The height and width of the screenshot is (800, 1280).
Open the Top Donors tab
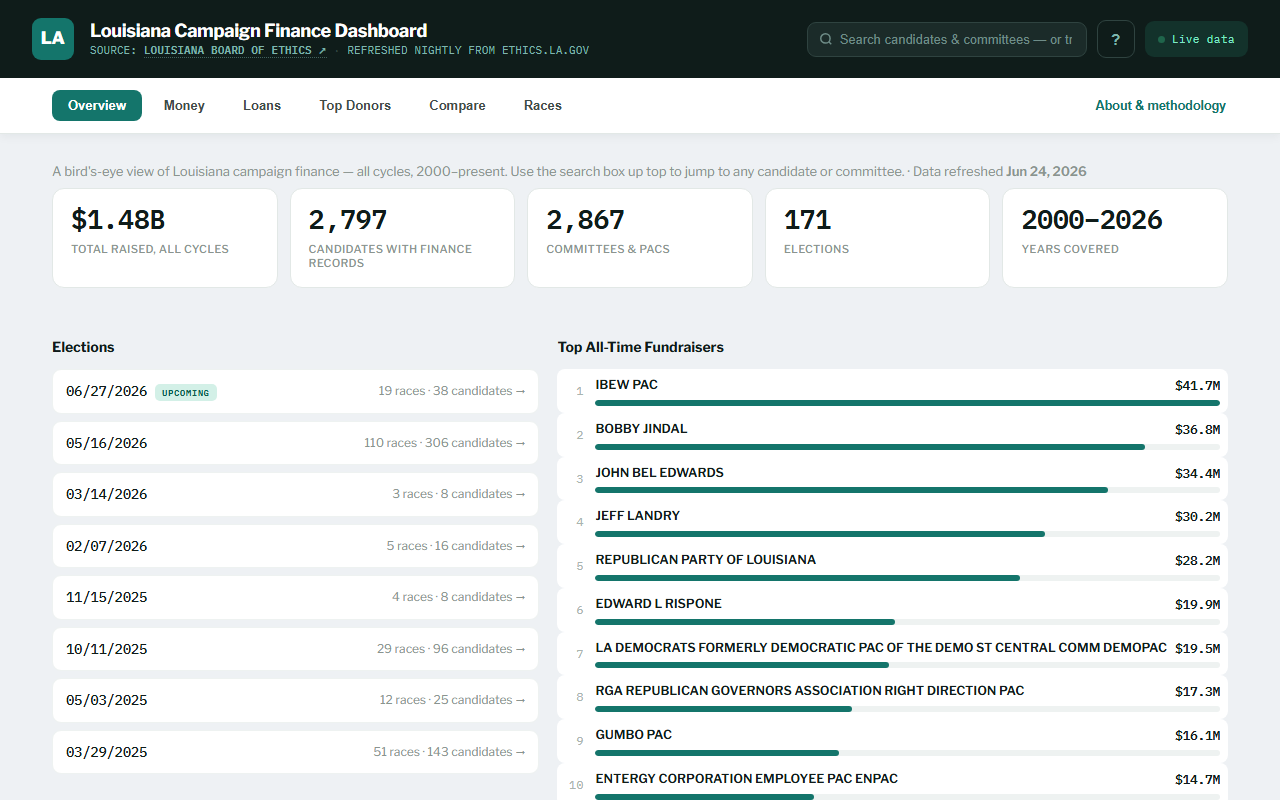click(355, 105)
